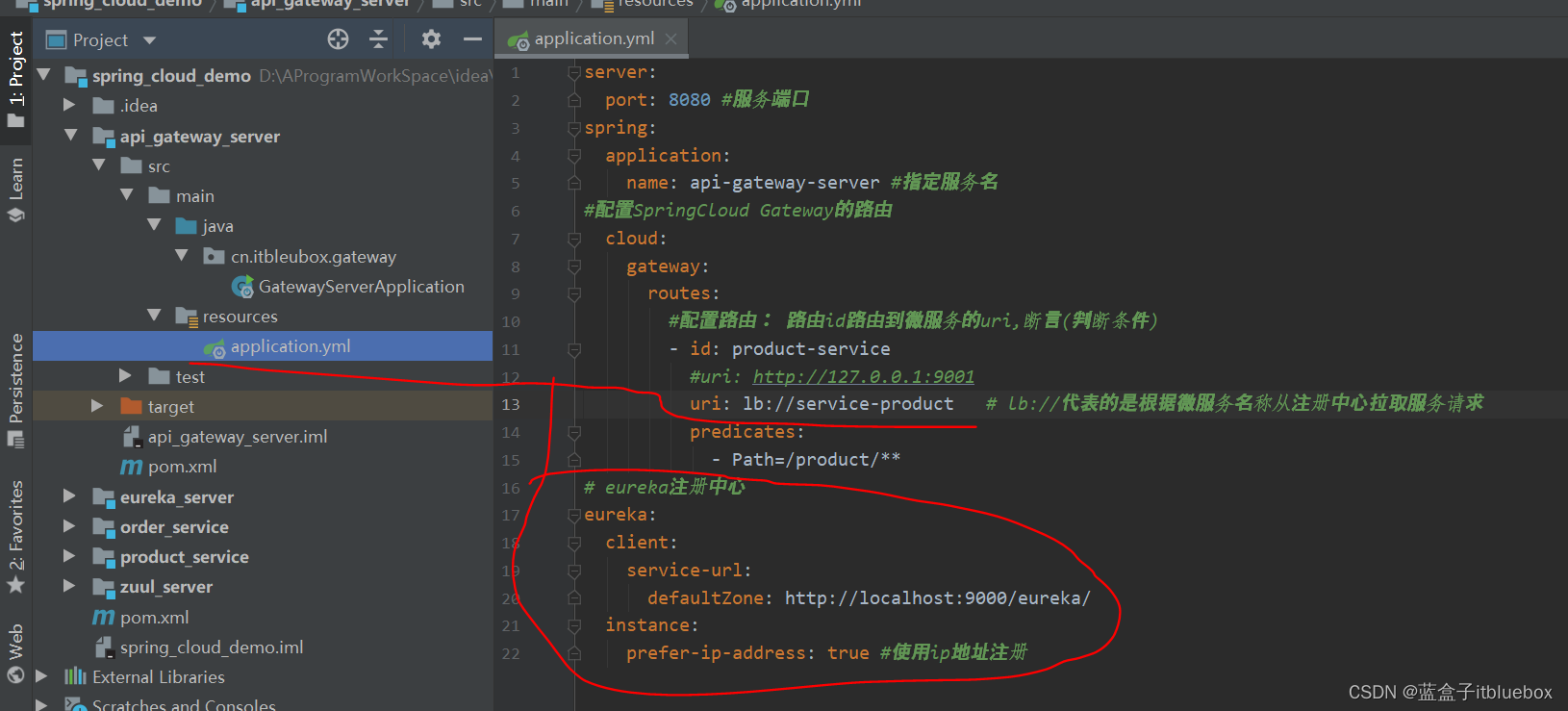Click api-gateway-server name value

[x=784, y=182]
